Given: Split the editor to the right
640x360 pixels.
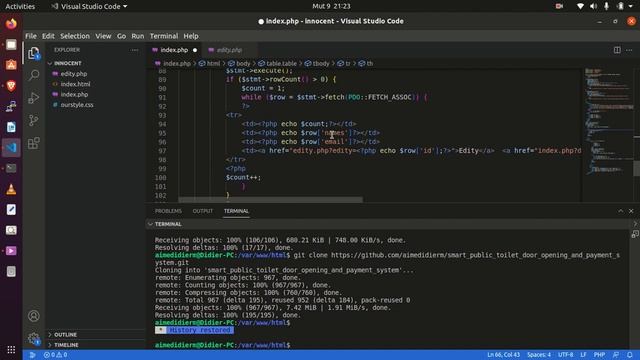Looking at the screenshot, I should click(617, 50).
